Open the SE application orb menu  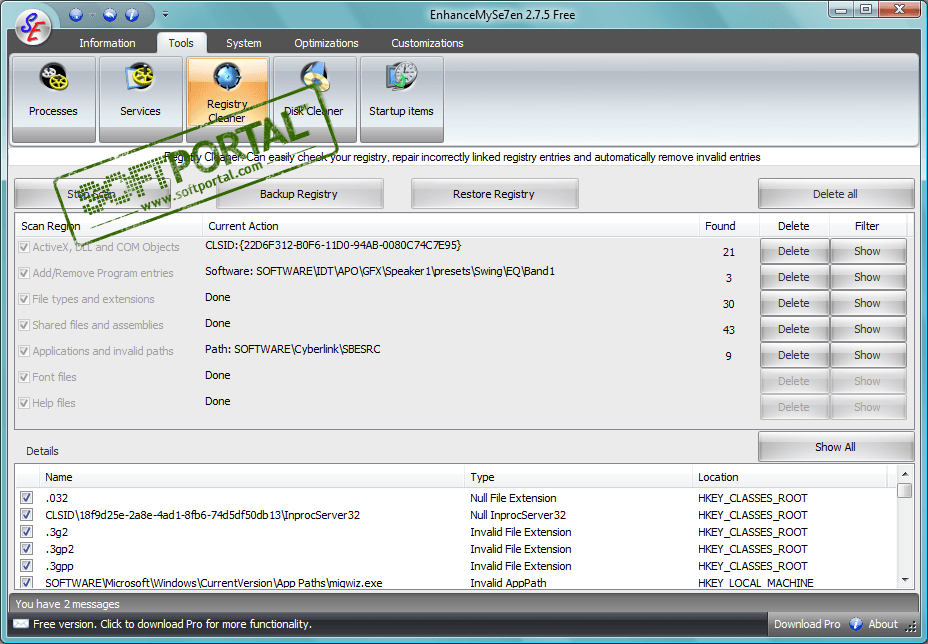point(34,27)
